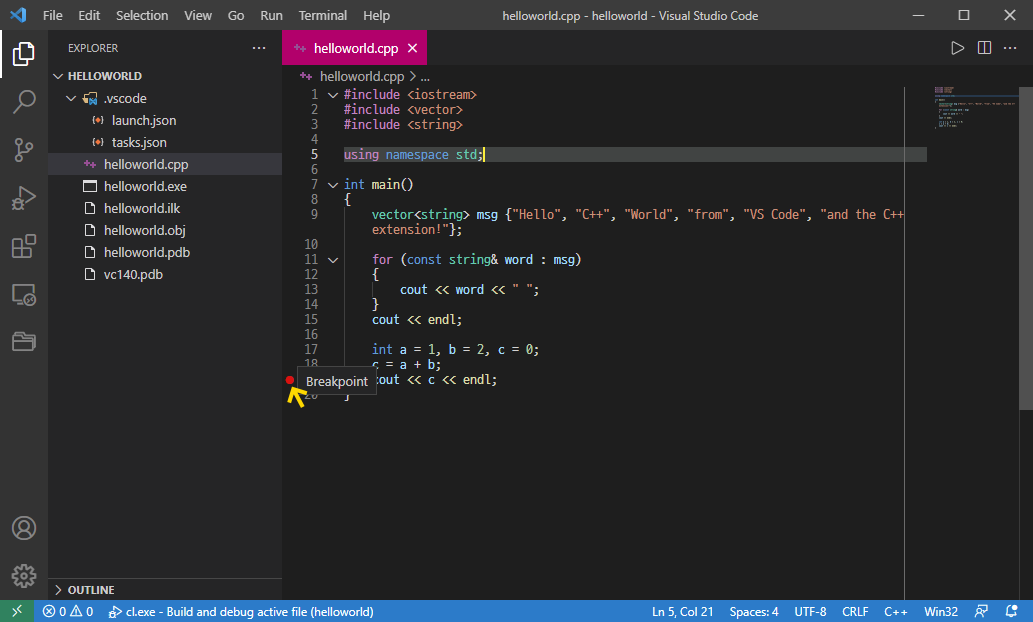The height and width of the screenshot is (622, 1033).
Task: Click helloworld.cpp in the breadcrumb
Action: [x=362, y=76]
